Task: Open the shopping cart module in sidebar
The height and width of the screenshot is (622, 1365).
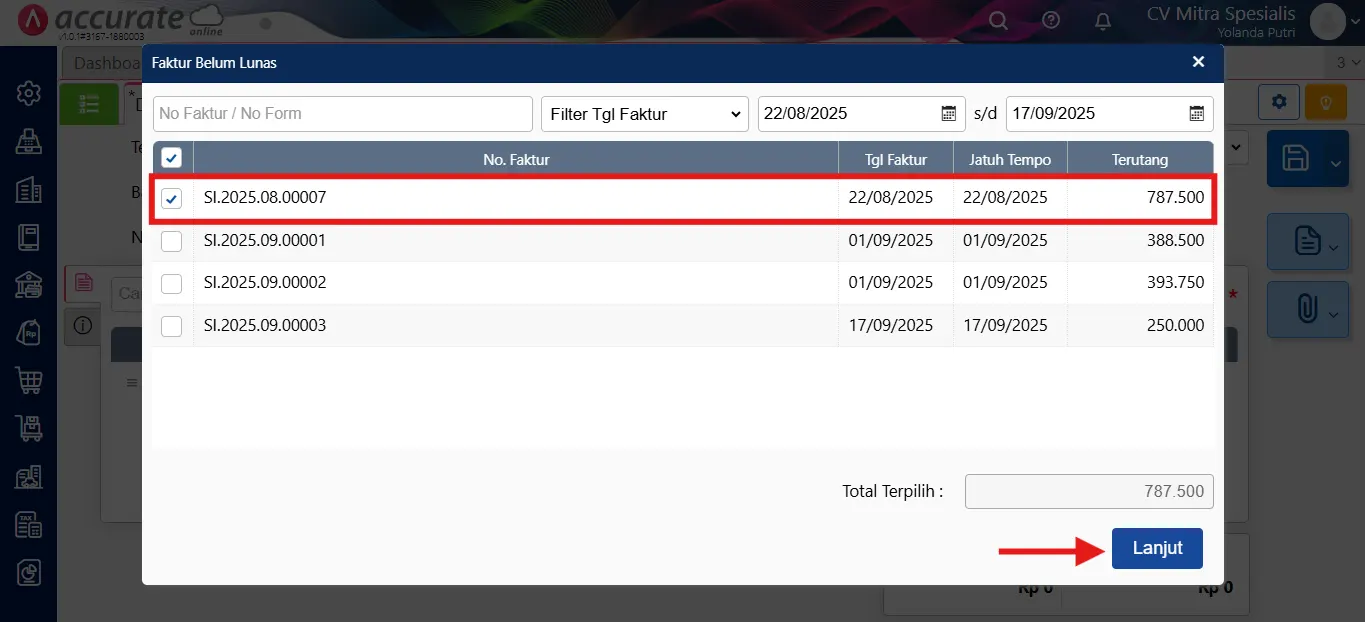Action: (28, 380)
